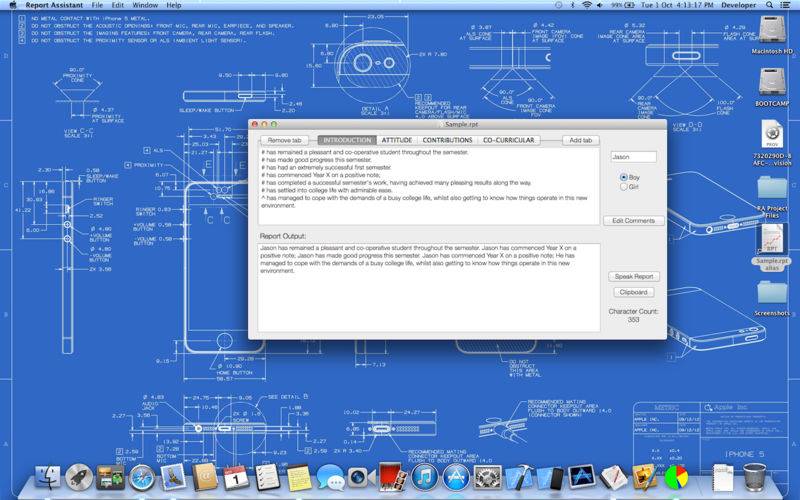Open iOS Simulator icon in Dock
The image size is (800, 500).
click(550, 478)
